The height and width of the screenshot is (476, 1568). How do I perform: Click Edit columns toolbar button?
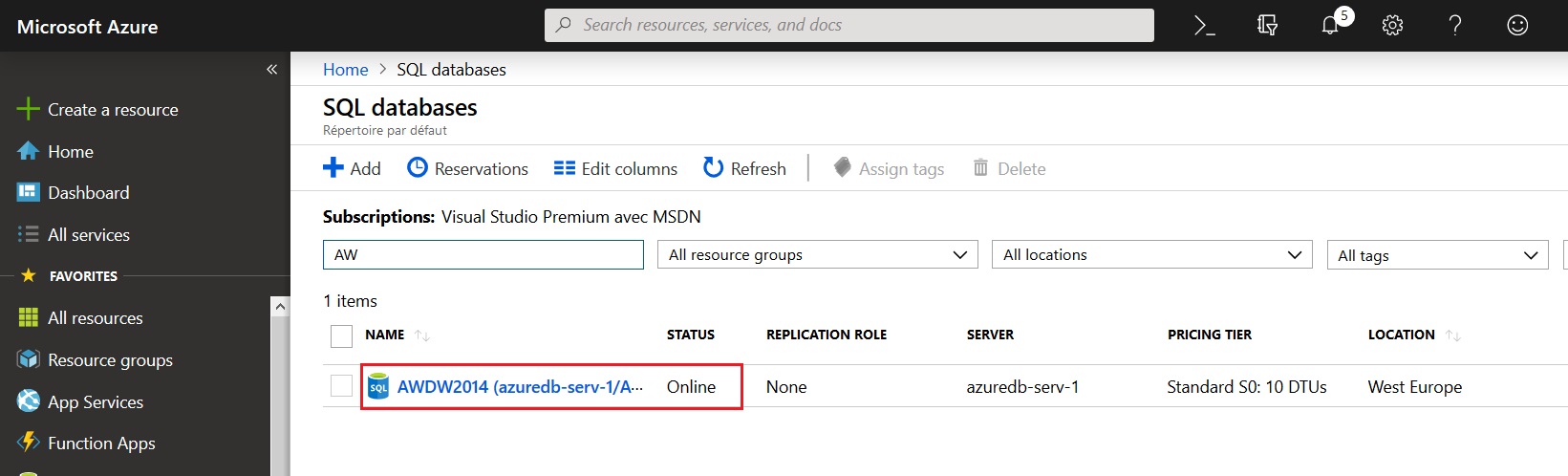point(616,168)
